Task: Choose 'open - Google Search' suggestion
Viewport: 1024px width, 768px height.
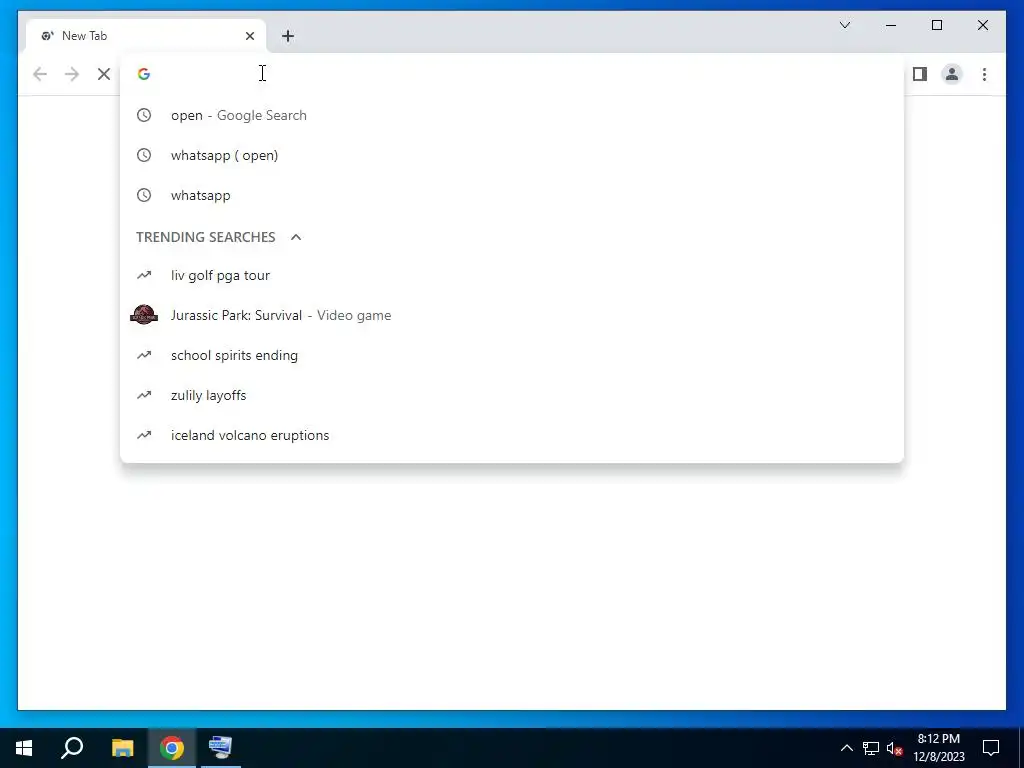Action: (512, 115)
